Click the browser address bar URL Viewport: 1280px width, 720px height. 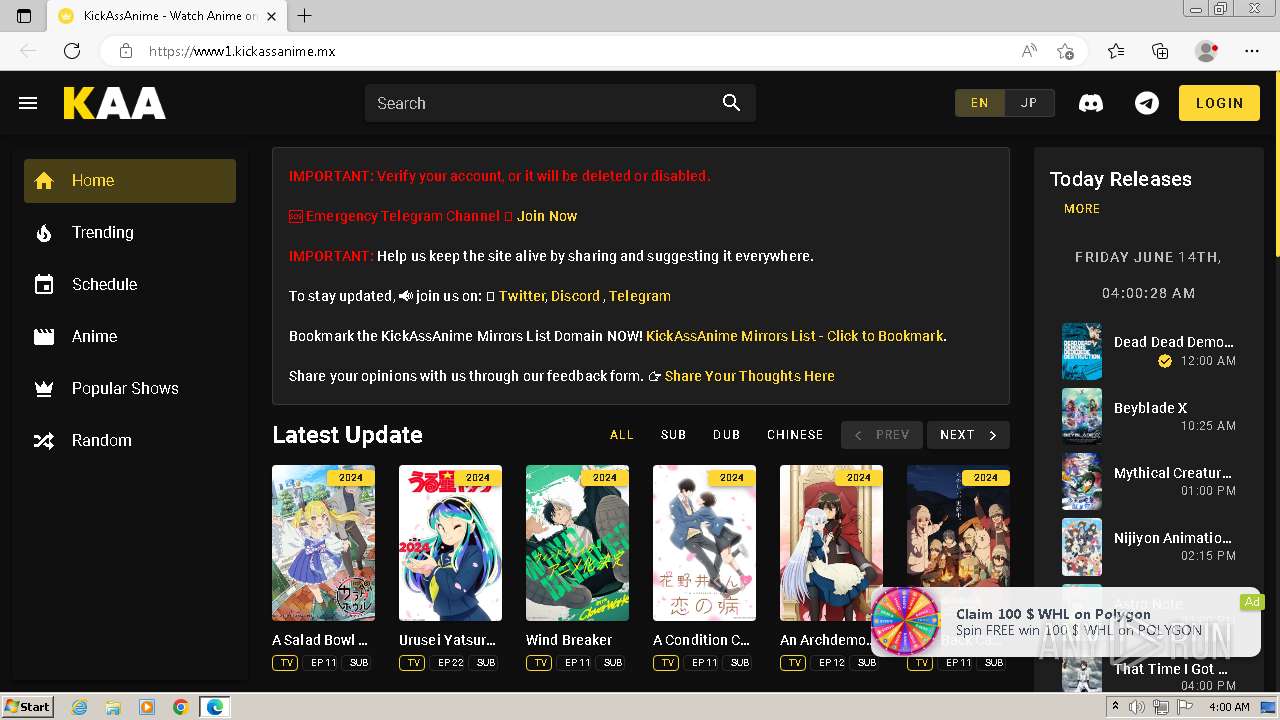[242, 51]
